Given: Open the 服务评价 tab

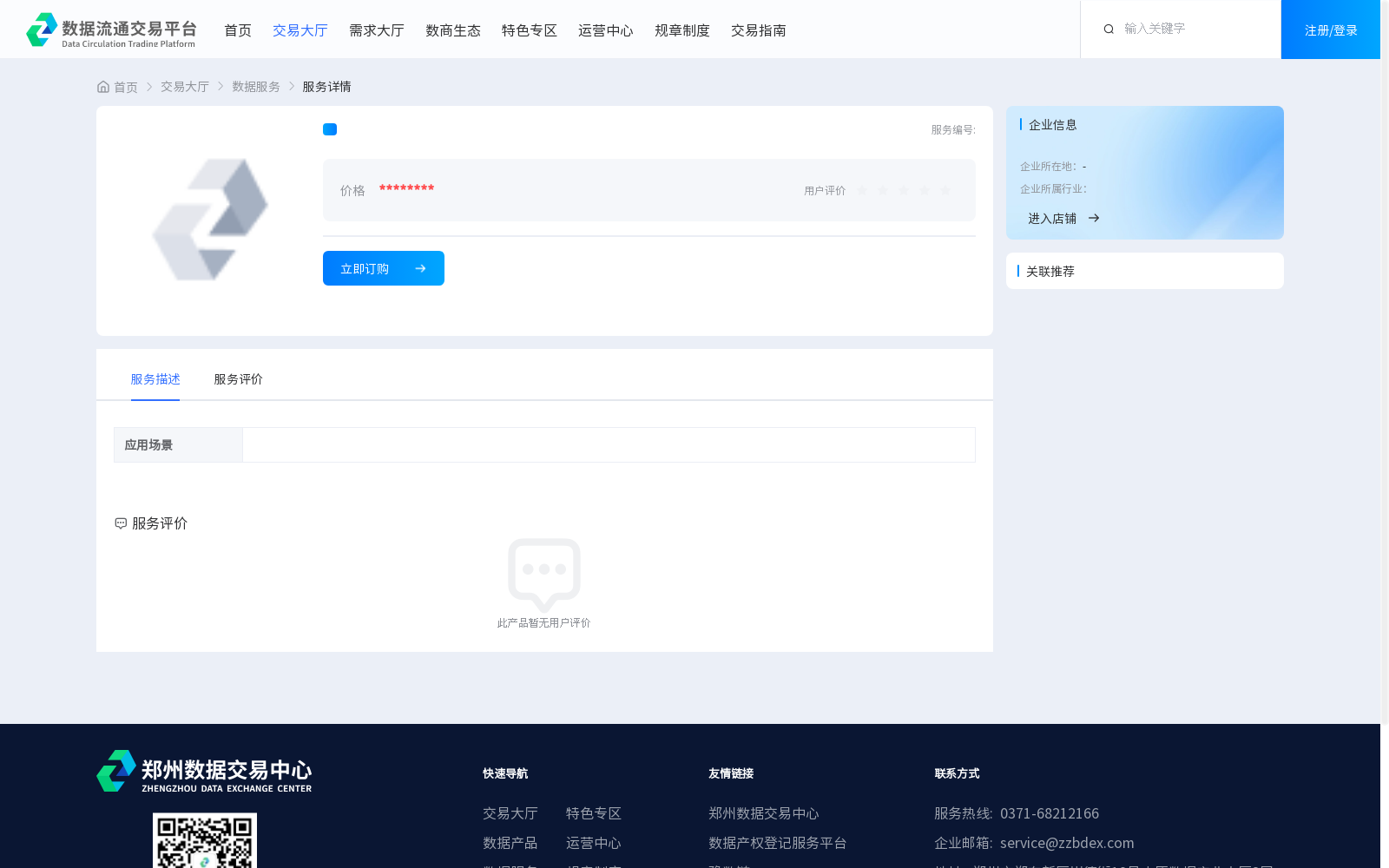Looking at the screenshot, I should click(237, 379).
